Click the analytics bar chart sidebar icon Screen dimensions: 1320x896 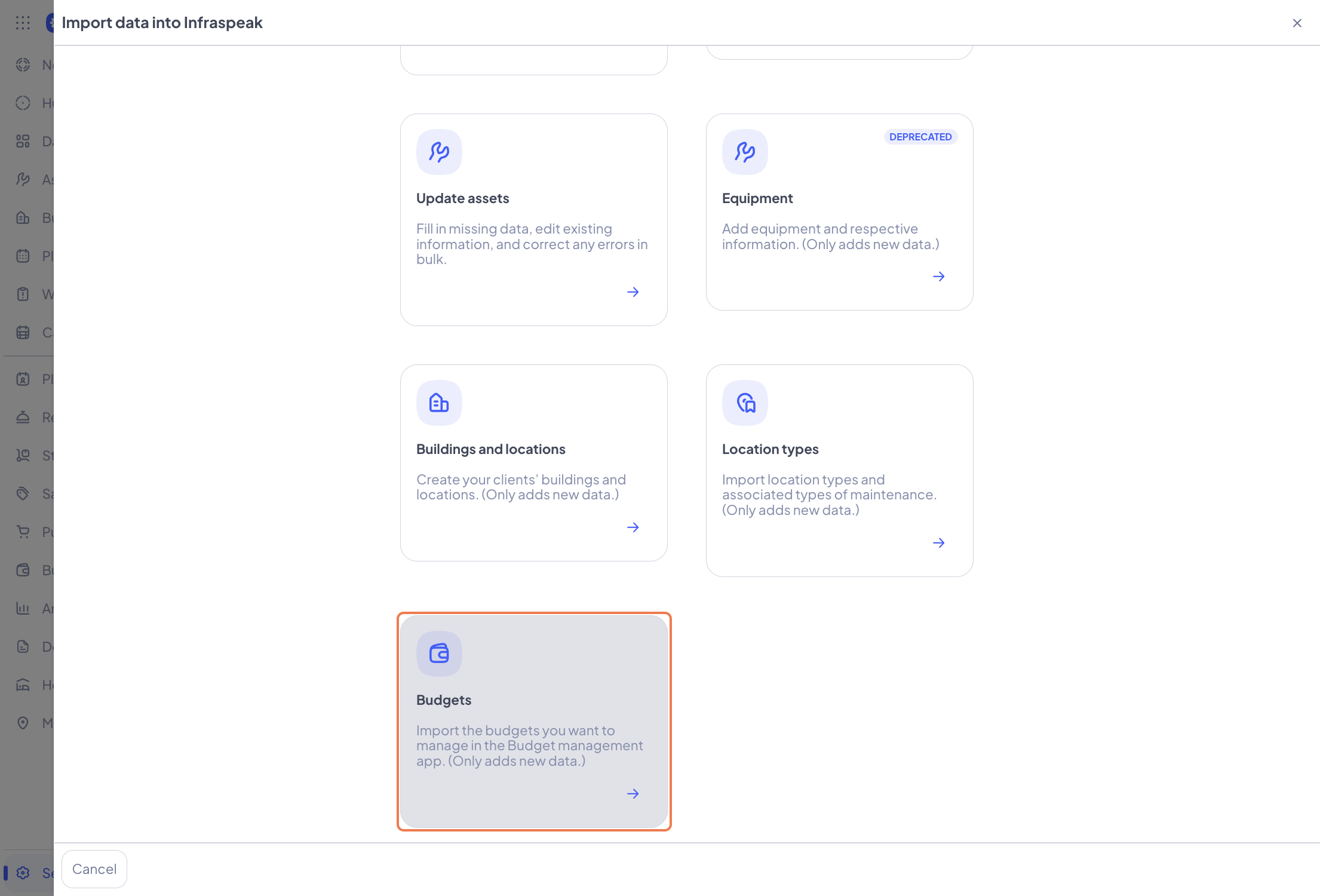click(x=23, y=608)
